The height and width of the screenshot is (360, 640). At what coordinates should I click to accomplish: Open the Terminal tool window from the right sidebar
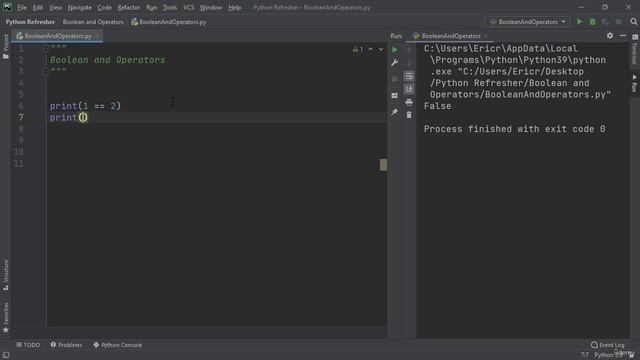pos(635,50)
